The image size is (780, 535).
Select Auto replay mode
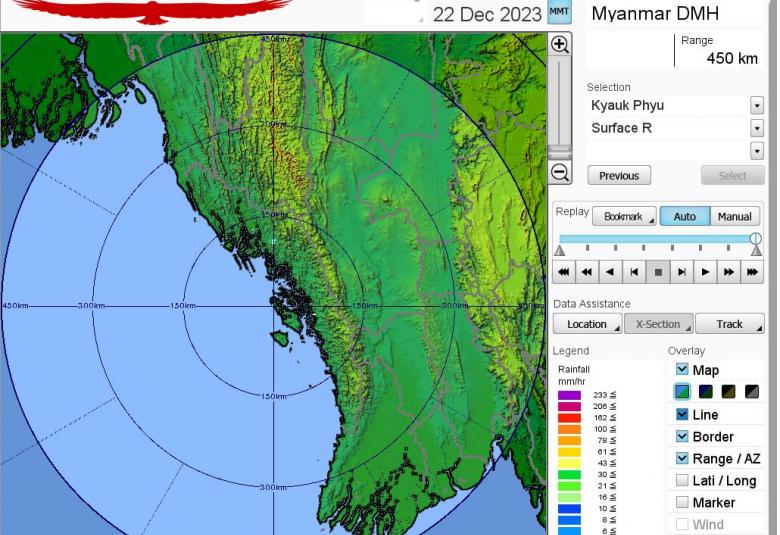click(685, 216)
